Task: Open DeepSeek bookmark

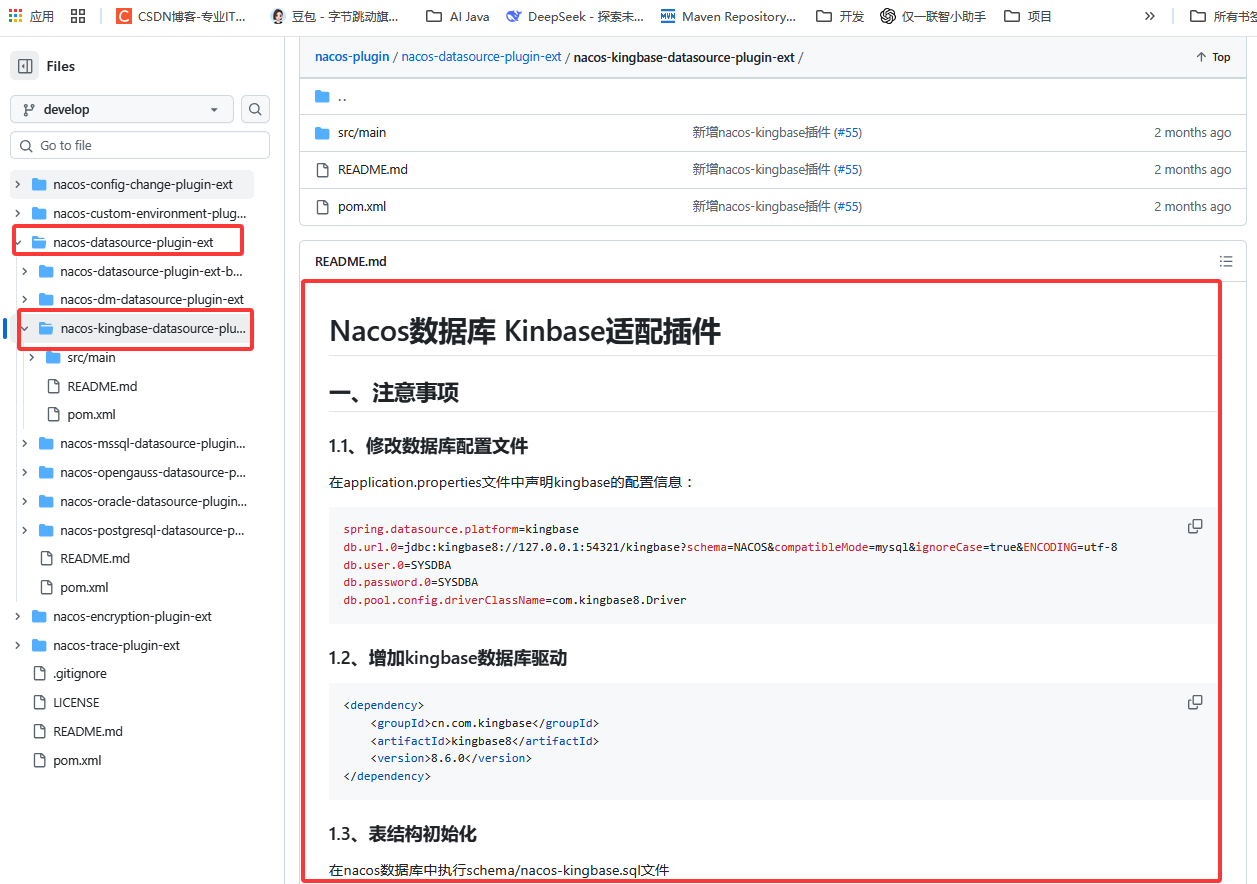Action: (575, 16)
